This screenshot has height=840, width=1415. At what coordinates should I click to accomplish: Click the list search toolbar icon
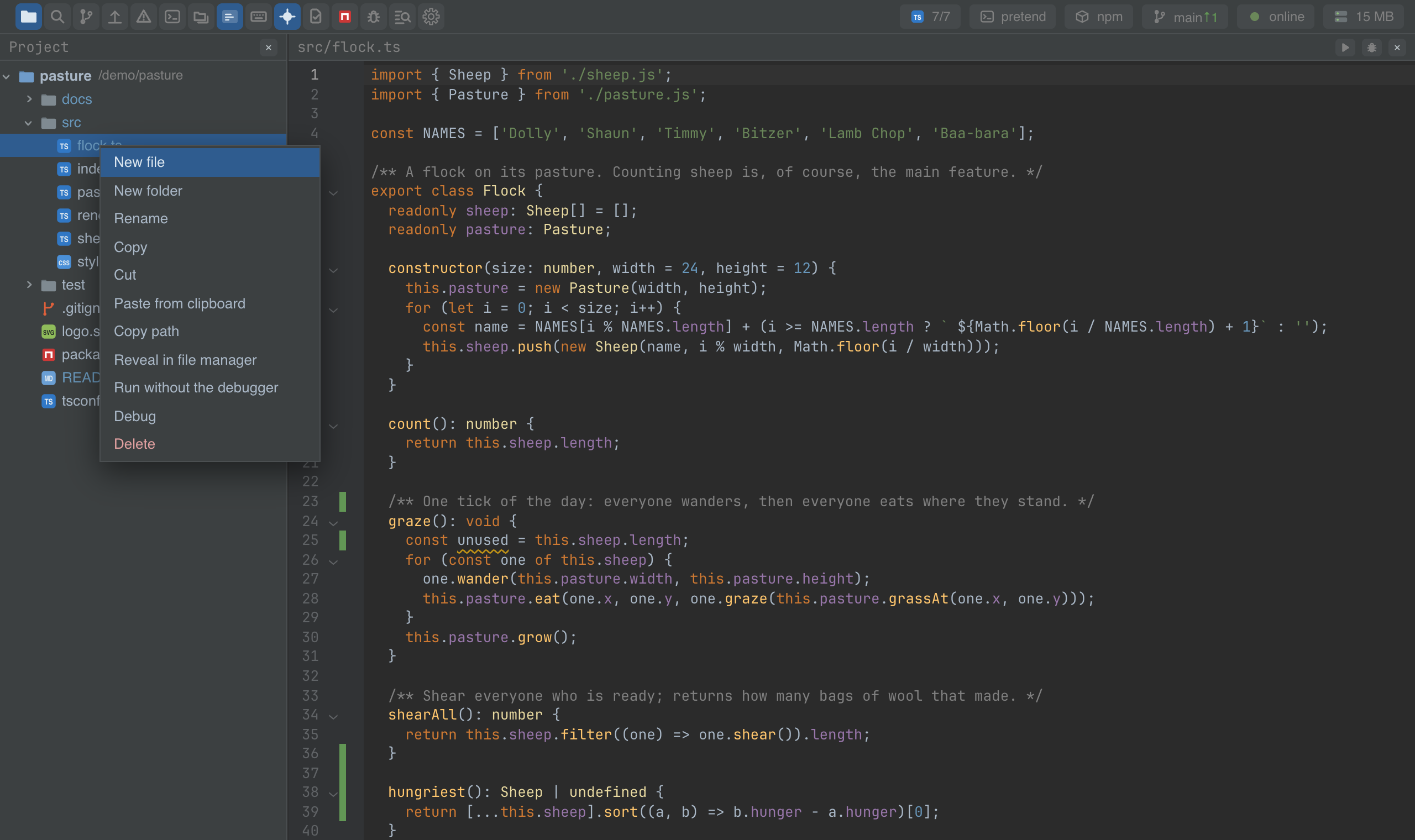tap(402, 17)
